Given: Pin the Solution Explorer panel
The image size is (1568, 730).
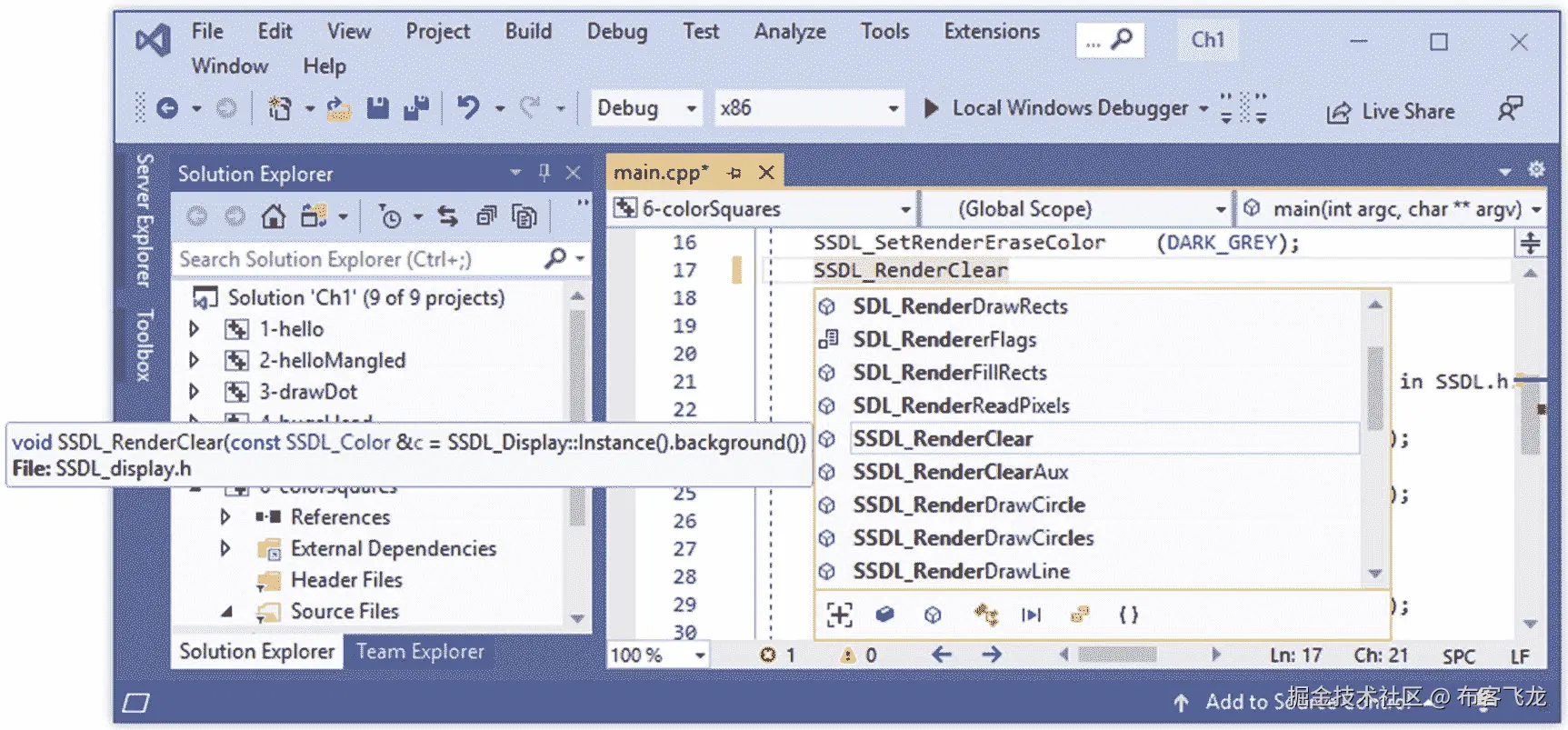Looking at the screenshot, I should (x=544, y=173).
